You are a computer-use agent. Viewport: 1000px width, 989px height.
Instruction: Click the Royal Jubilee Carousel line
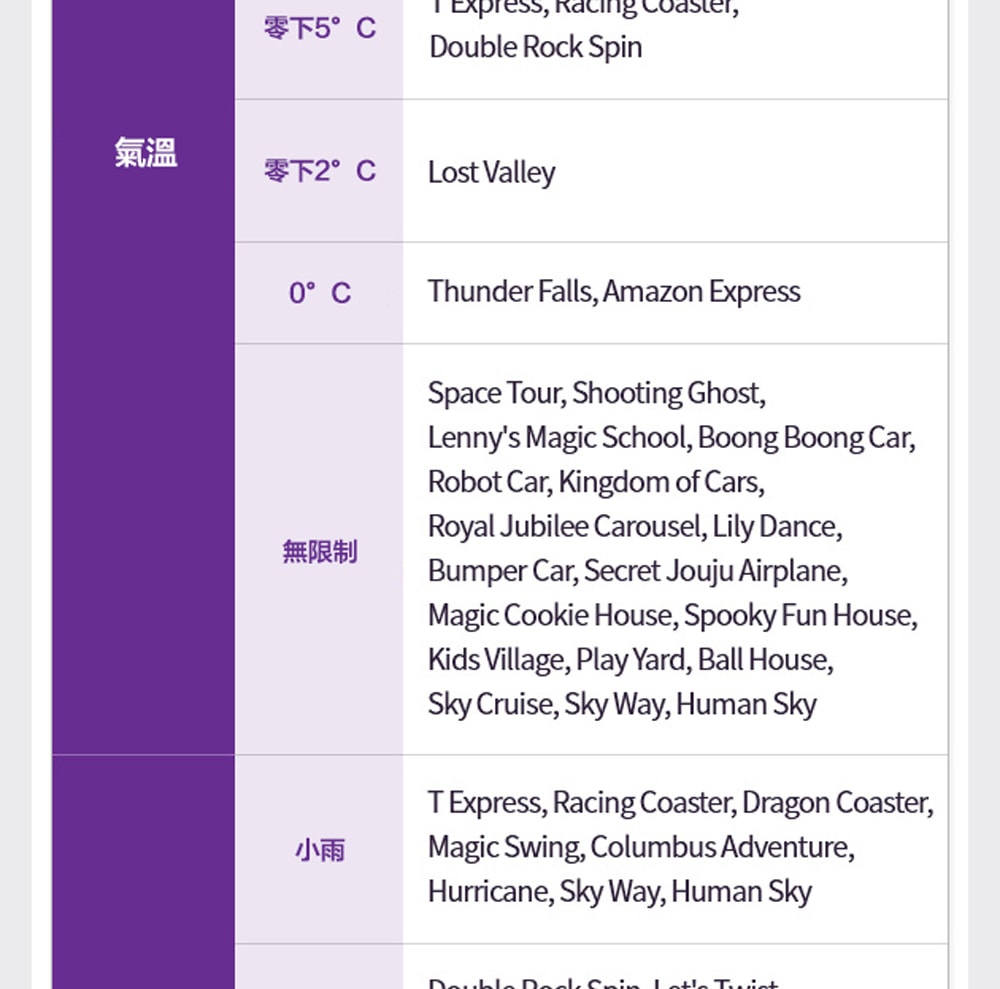[635, 526]
